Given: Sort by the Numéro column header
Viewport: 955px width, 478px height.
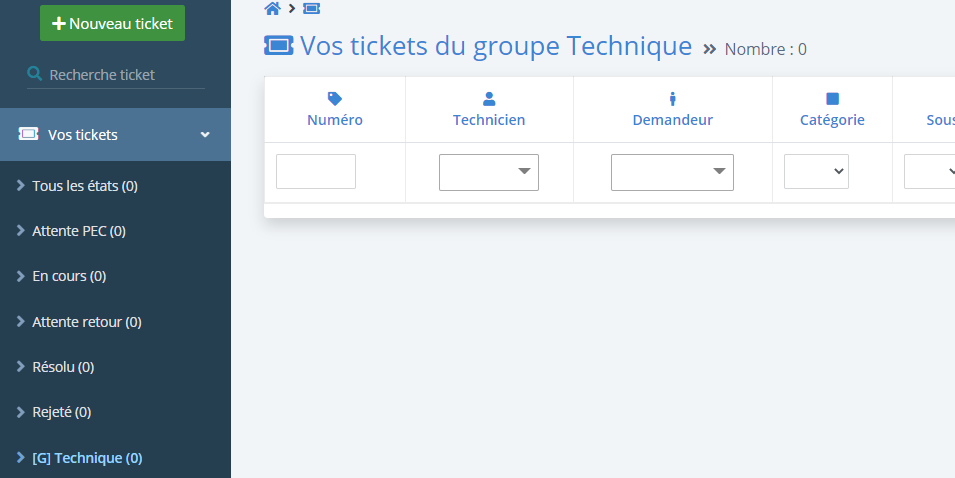Looking at the screenshot, I should click(334, 120).
